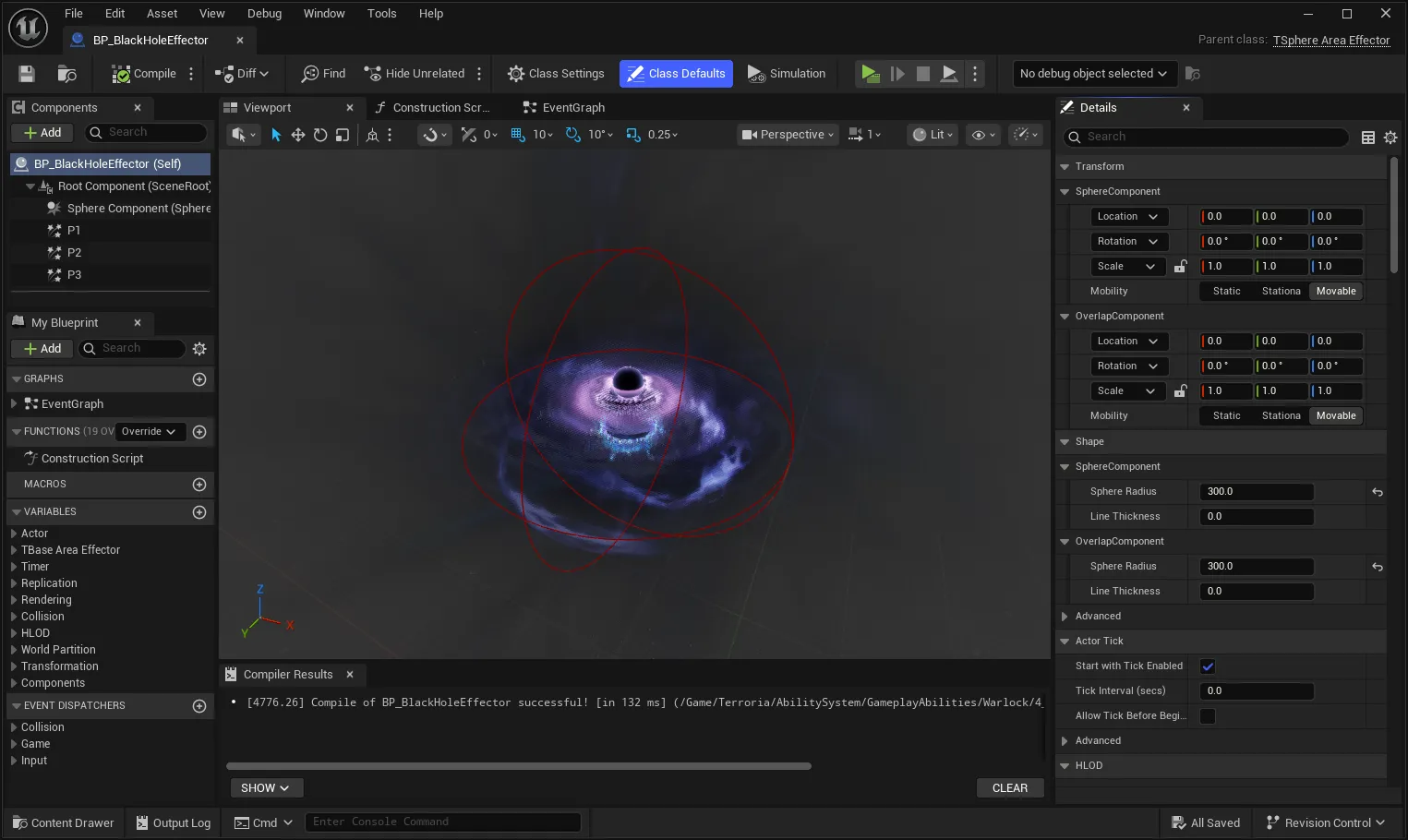
Task: Toggle OverlapComponent scale ratio lock
Action: [1180, 391]
